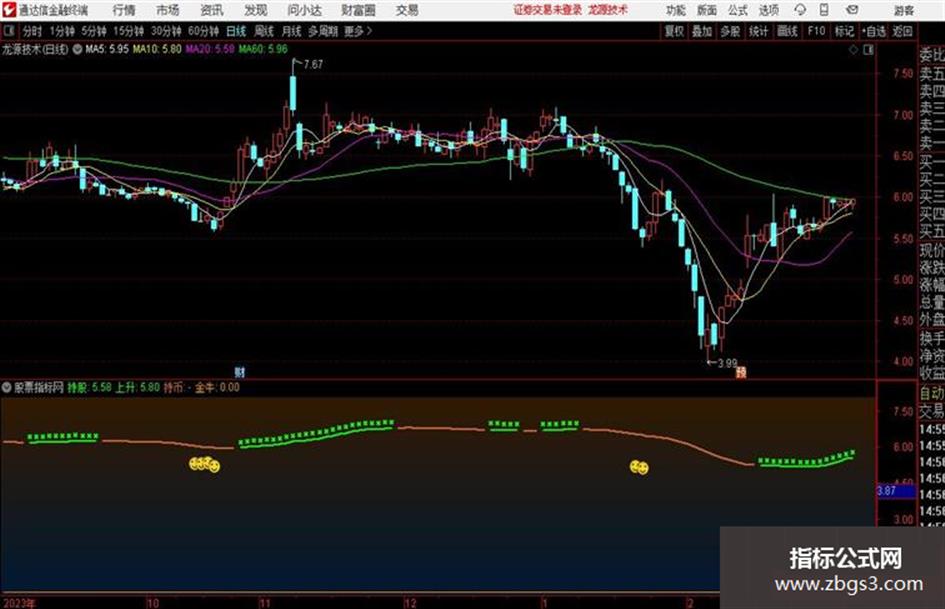Screen dimensions: 945x609
Task: Click the 通达信 red logo icon
Action: (9, 10)
